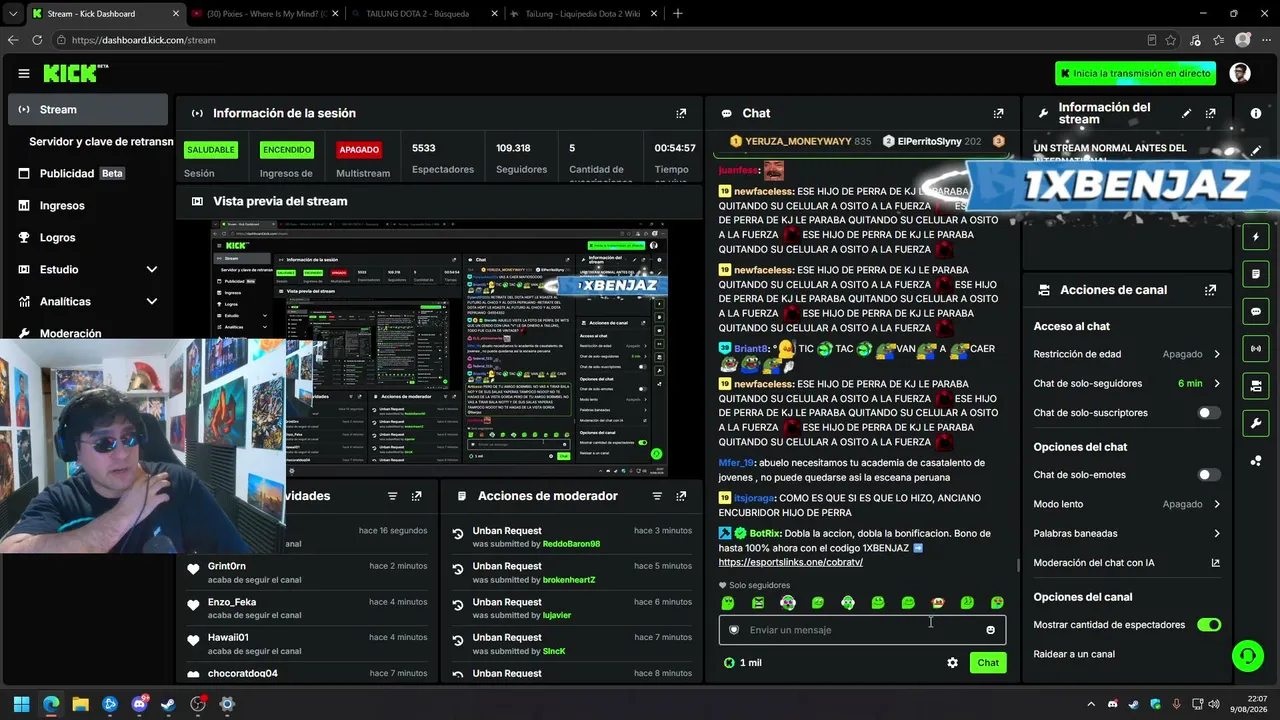This screenshot has width=1280, height=720.
Task: Open the browser tab list dropdown
Action: click(x=12, y=14)
